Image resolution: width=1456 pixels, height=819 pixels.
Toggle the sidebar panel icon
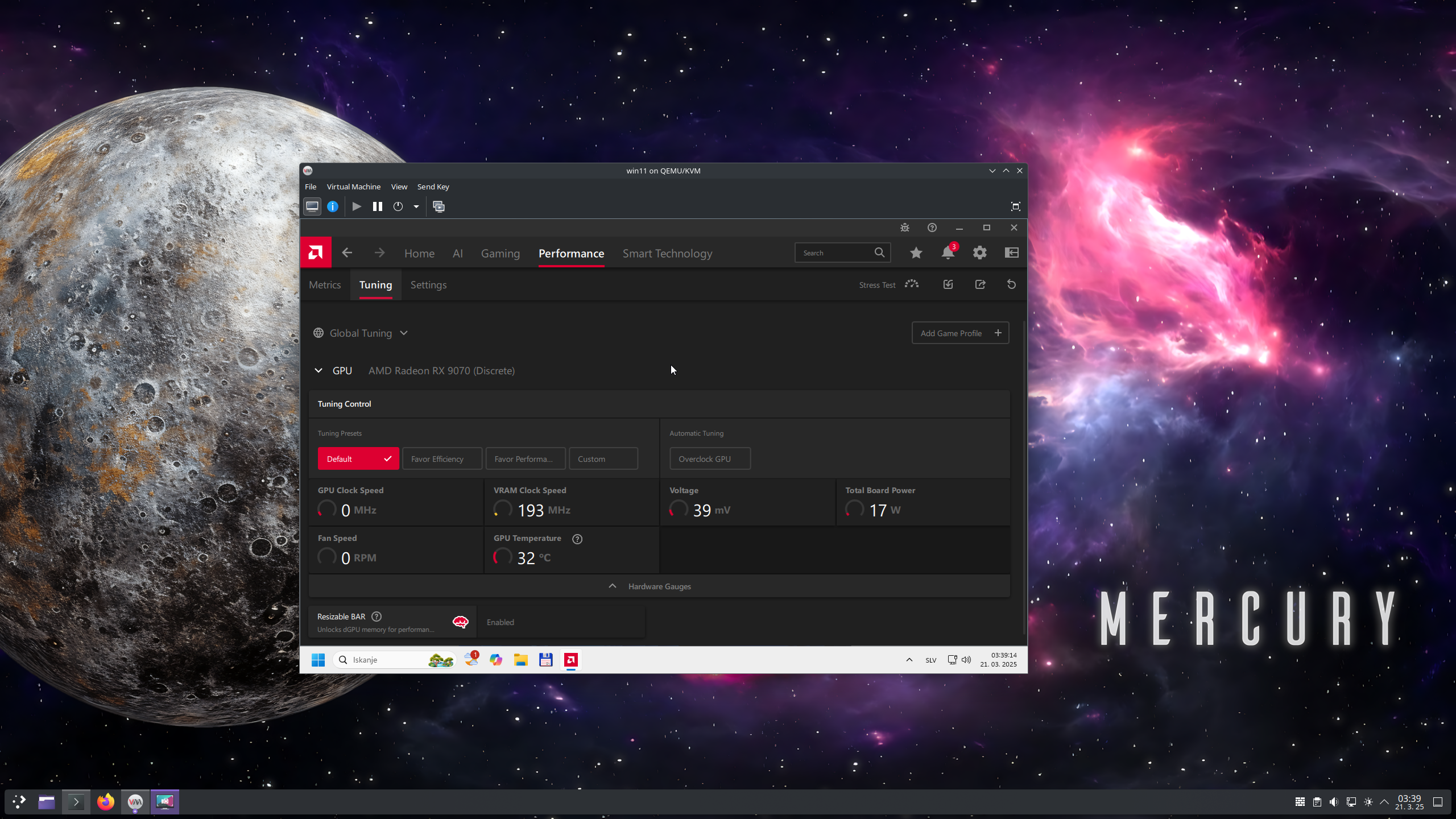[1012, 253]
